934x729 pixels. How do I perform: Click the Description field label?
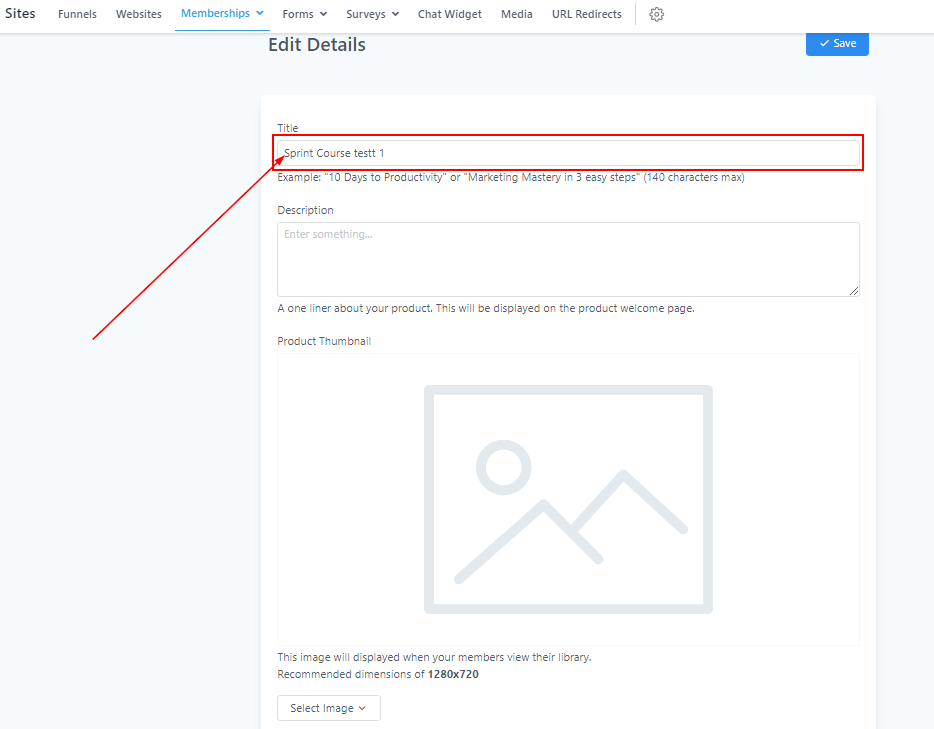(x=305, y=210)
